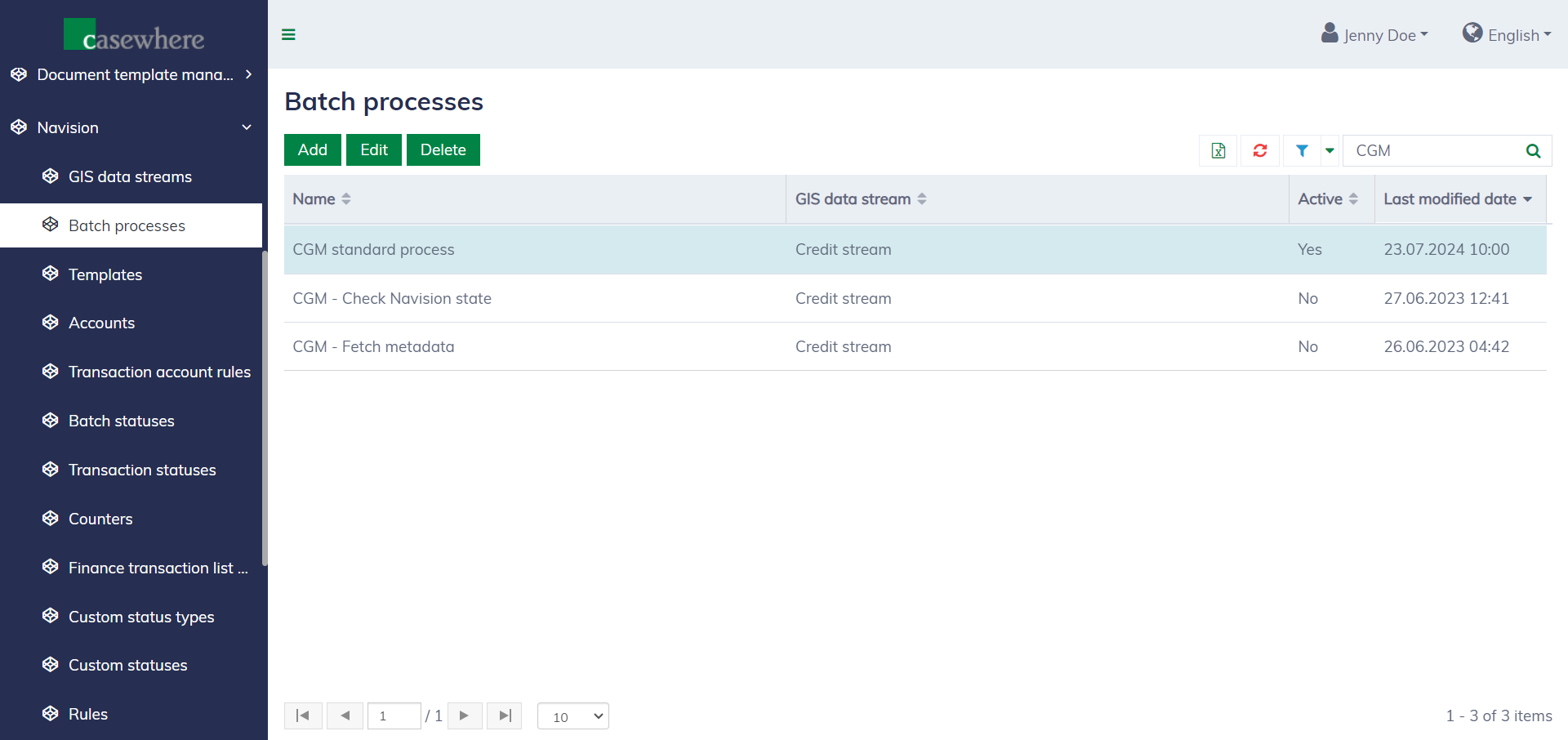
Task: Click the search magnifier icon
Action: click(x=1533, y=150)
